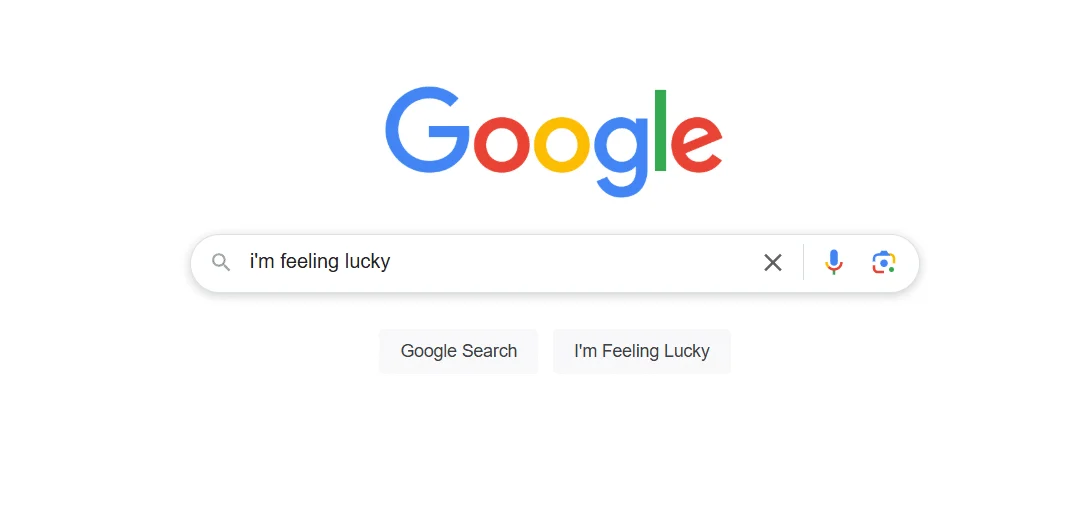
Task: Run the Google Search button
Action: [459, 351]
